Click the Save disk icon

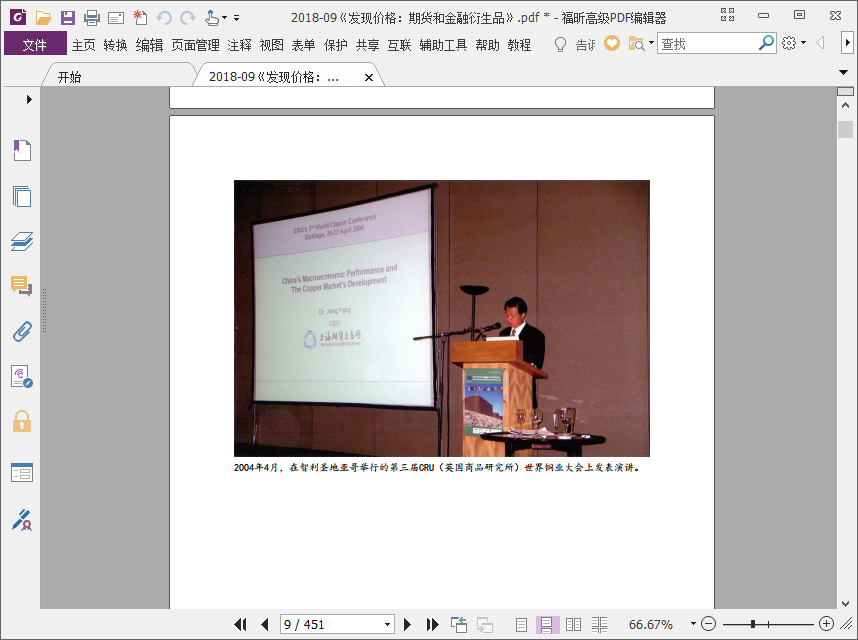68,18
